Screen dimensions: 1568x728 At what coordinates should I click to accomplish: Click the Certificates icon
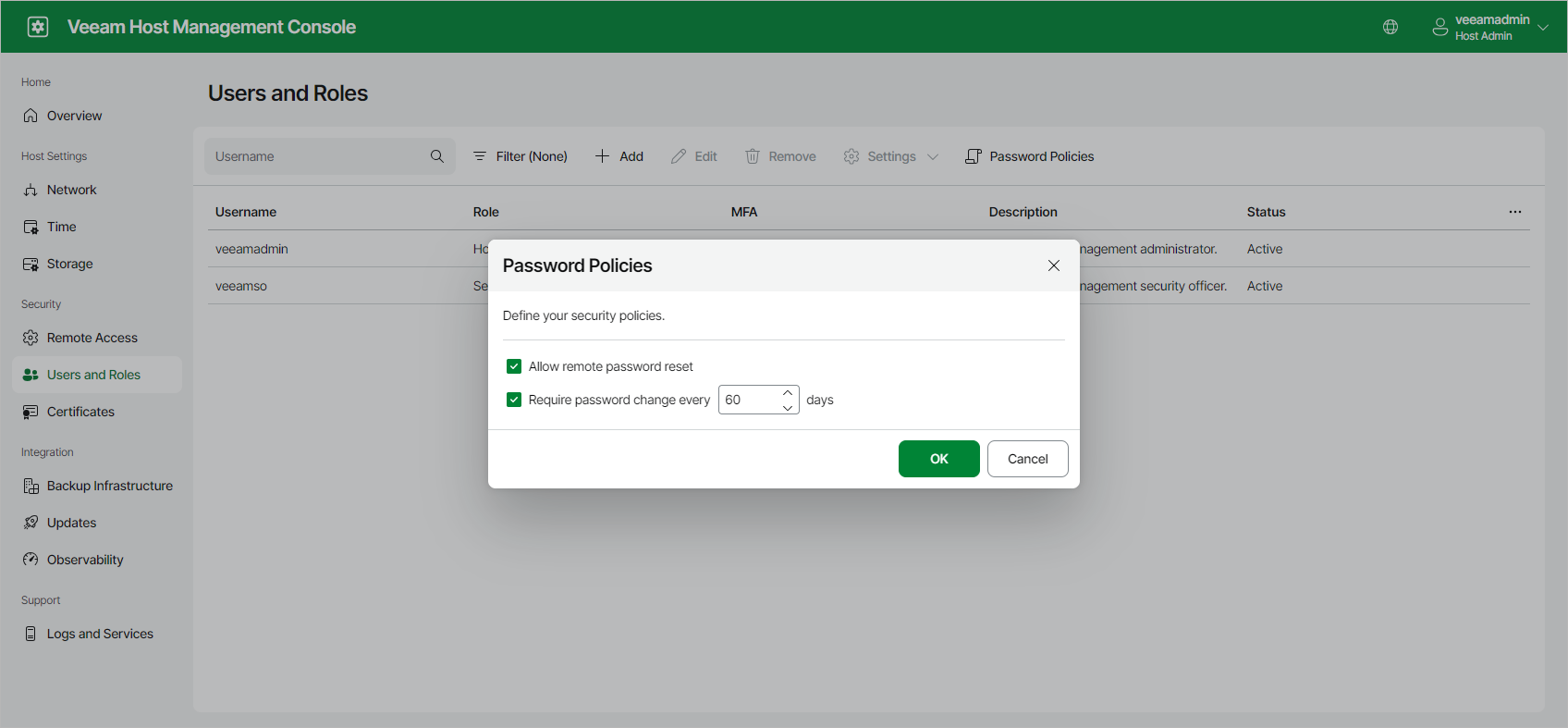tap(31, 412)
